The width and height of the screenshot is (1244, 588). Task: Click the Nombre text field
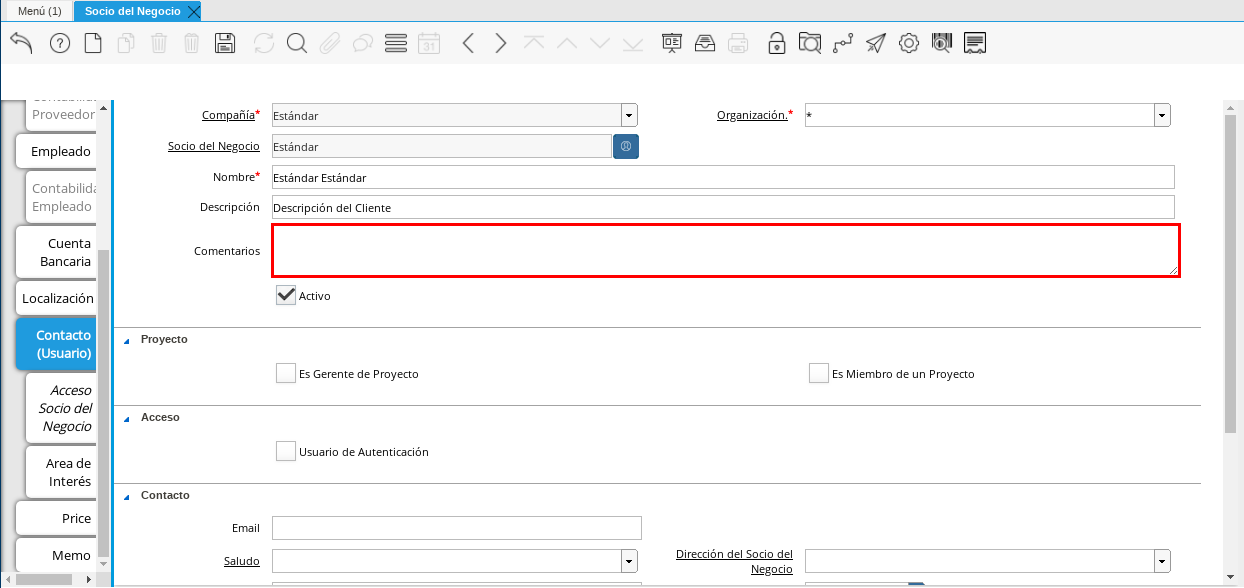pos(723,177)
